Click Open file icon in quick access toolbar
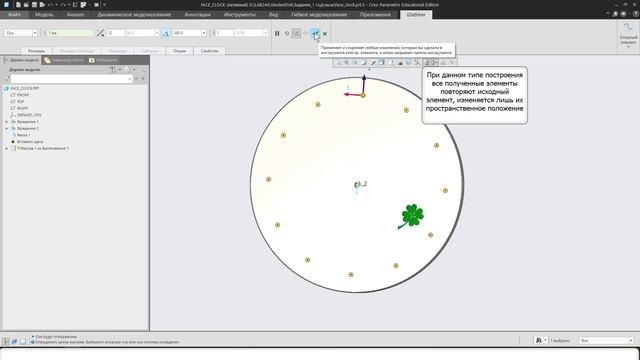 pyautogui.click(x=26, y=4)
